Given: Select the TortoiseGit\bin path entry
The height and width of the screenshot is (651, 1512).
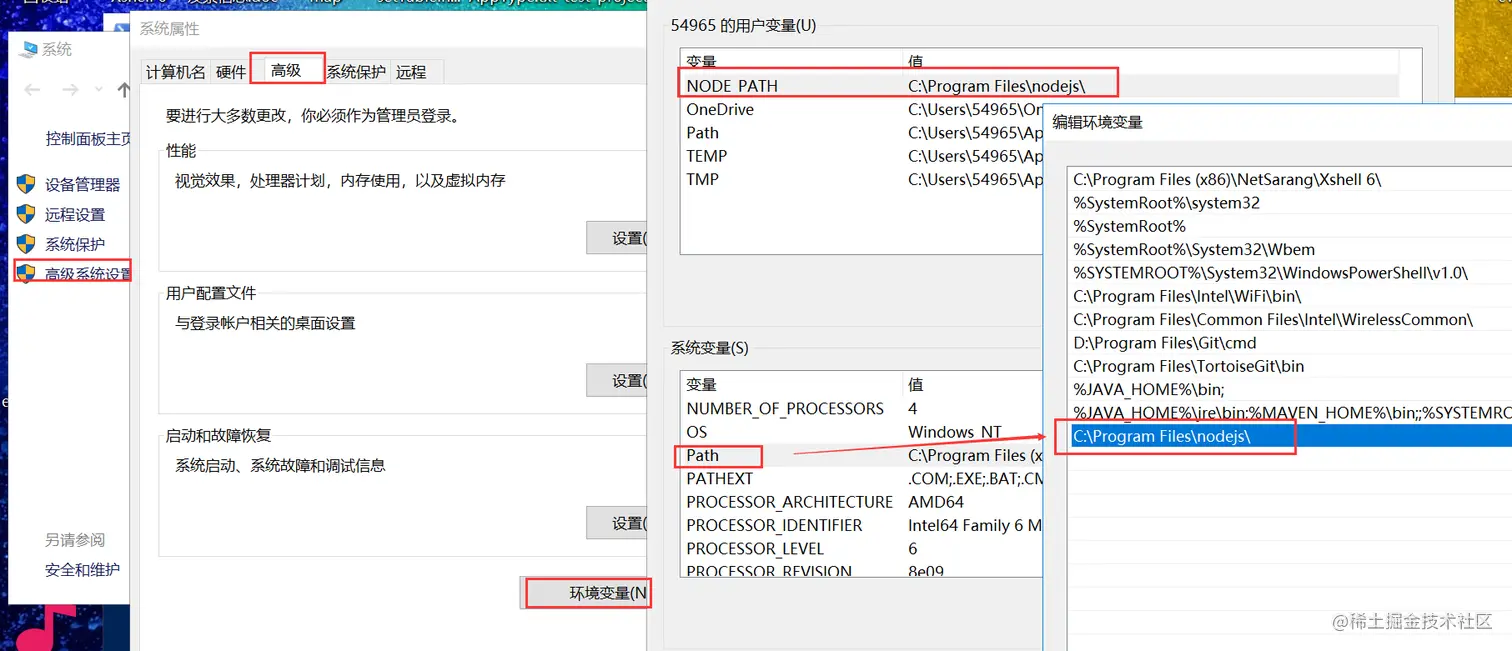Looking at the screenshot, I should pos(1289,366).
